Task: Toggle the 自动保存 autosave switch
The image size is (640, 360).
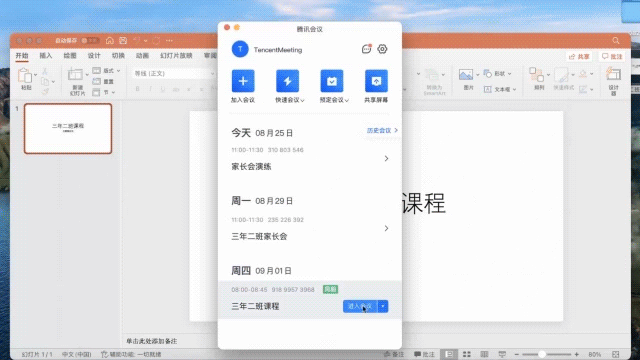Action: pyautogui.click(x=90, y=40)
